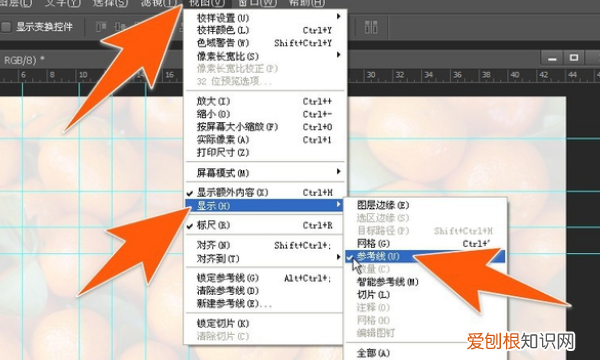Expand the 校样设置(U) submenu arrow

coord(339,16)
